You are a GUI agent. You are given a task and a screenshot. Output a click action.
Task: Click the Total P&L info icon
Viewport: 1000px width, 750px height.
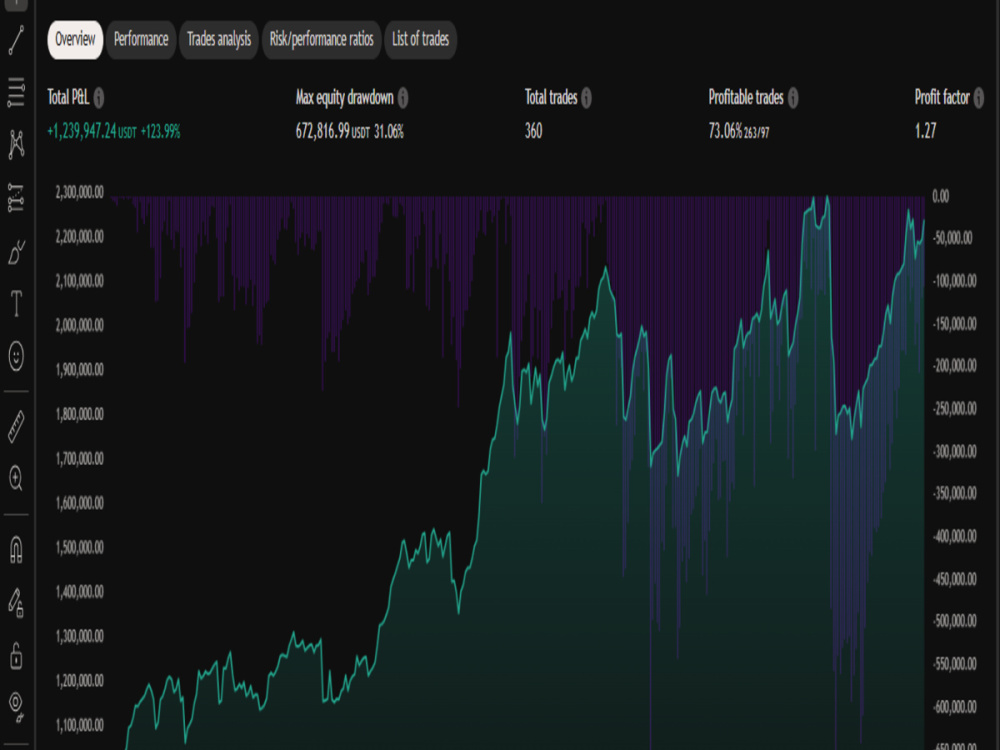click(x=100, y=98)
